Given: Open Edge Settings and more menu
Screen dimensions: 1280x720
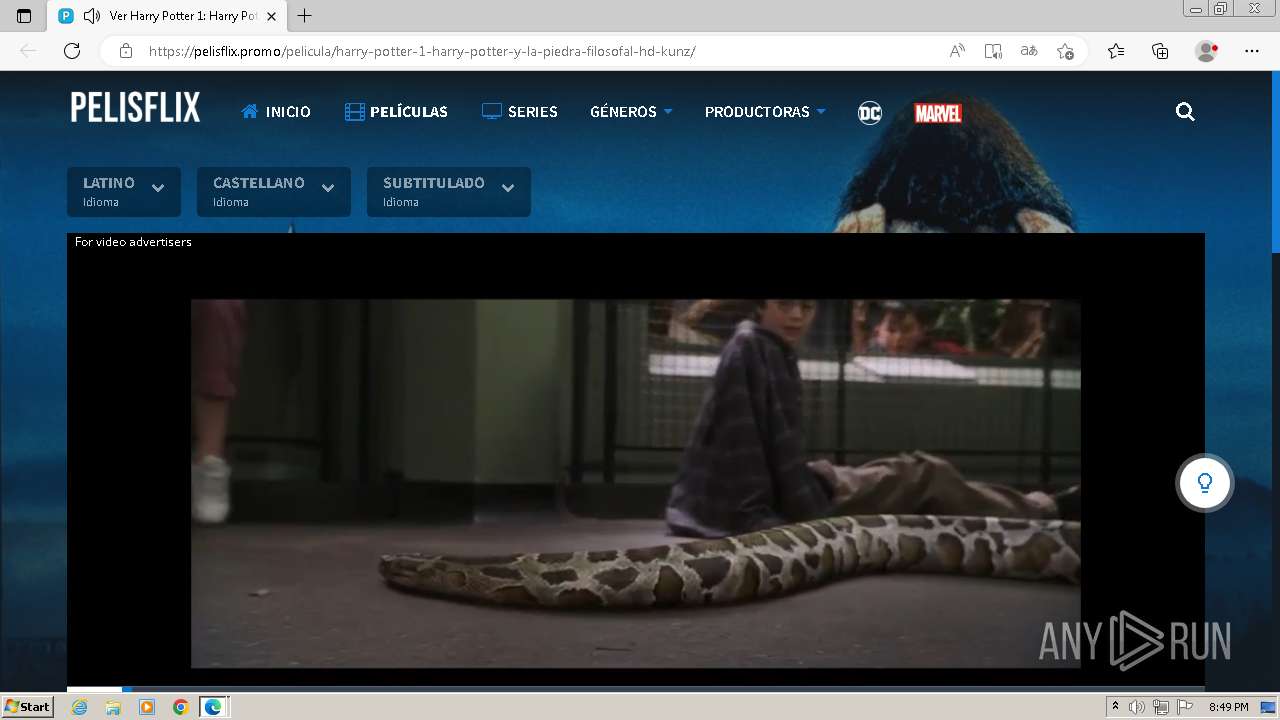Looking at the screenshot, I should 1252,51.
